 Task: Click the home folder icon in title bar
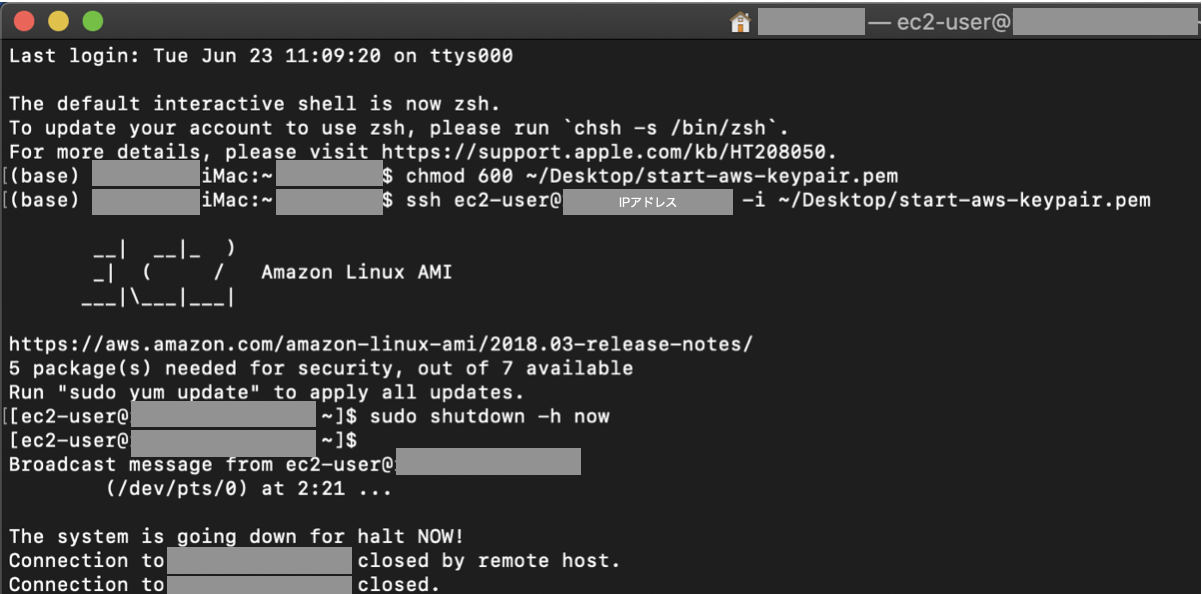741,22
